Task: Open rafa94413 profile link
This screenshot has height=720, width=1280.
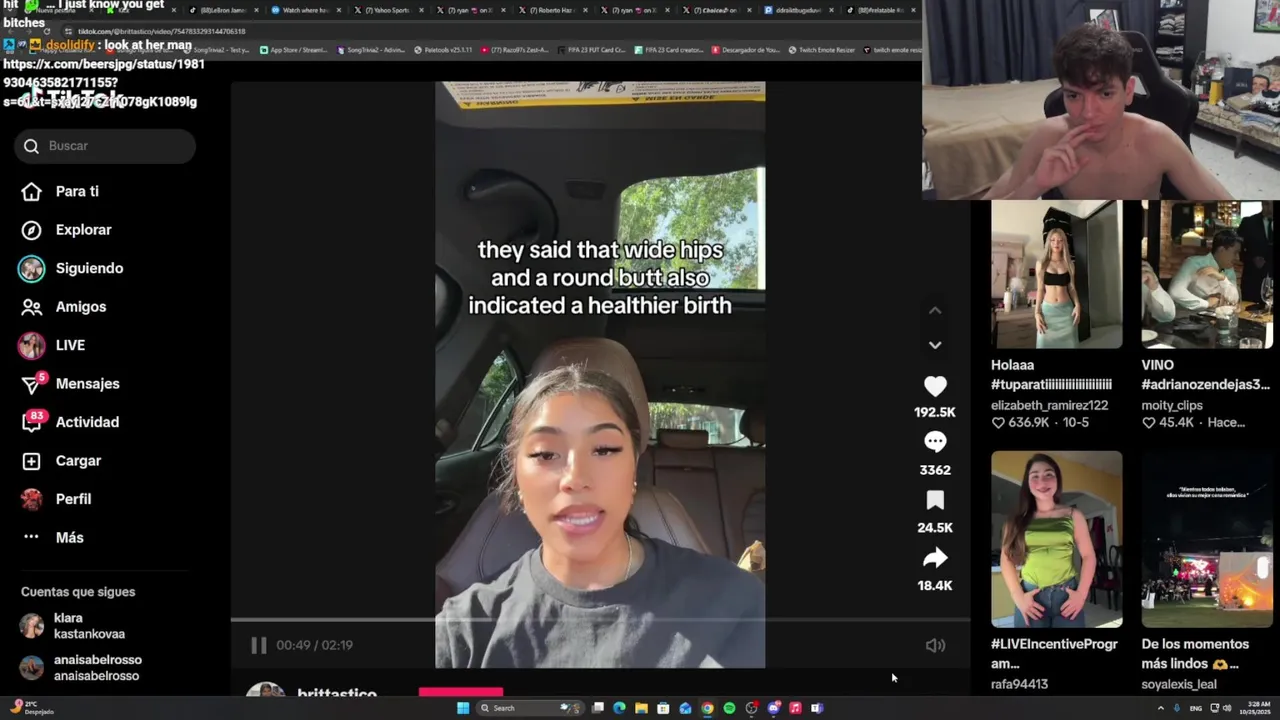Action: (x=1019, y=684)
